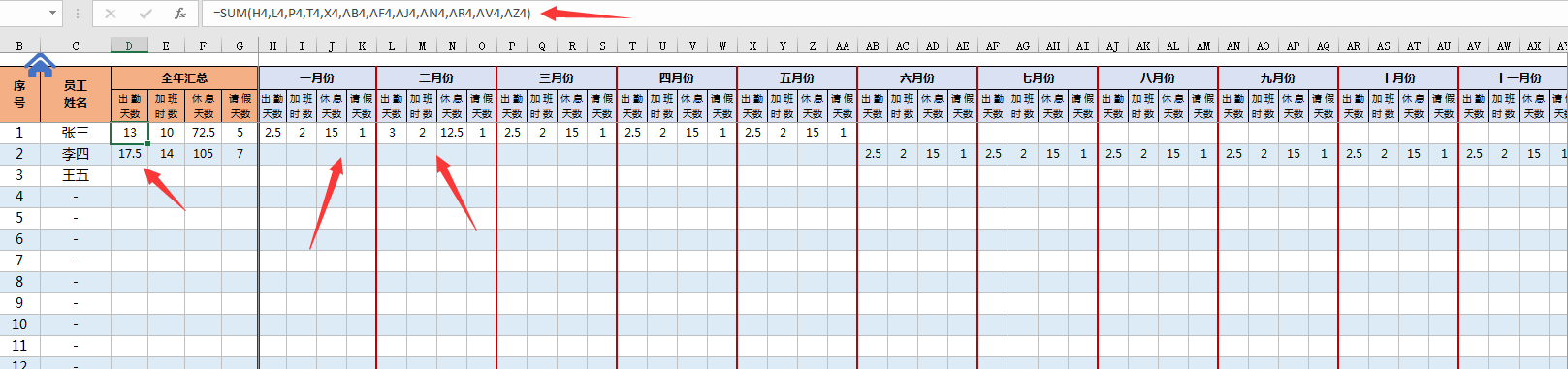The image size is (1568, 369).
Task: Open the Insert Function fx dialog
Action: [x=180, y=14]
